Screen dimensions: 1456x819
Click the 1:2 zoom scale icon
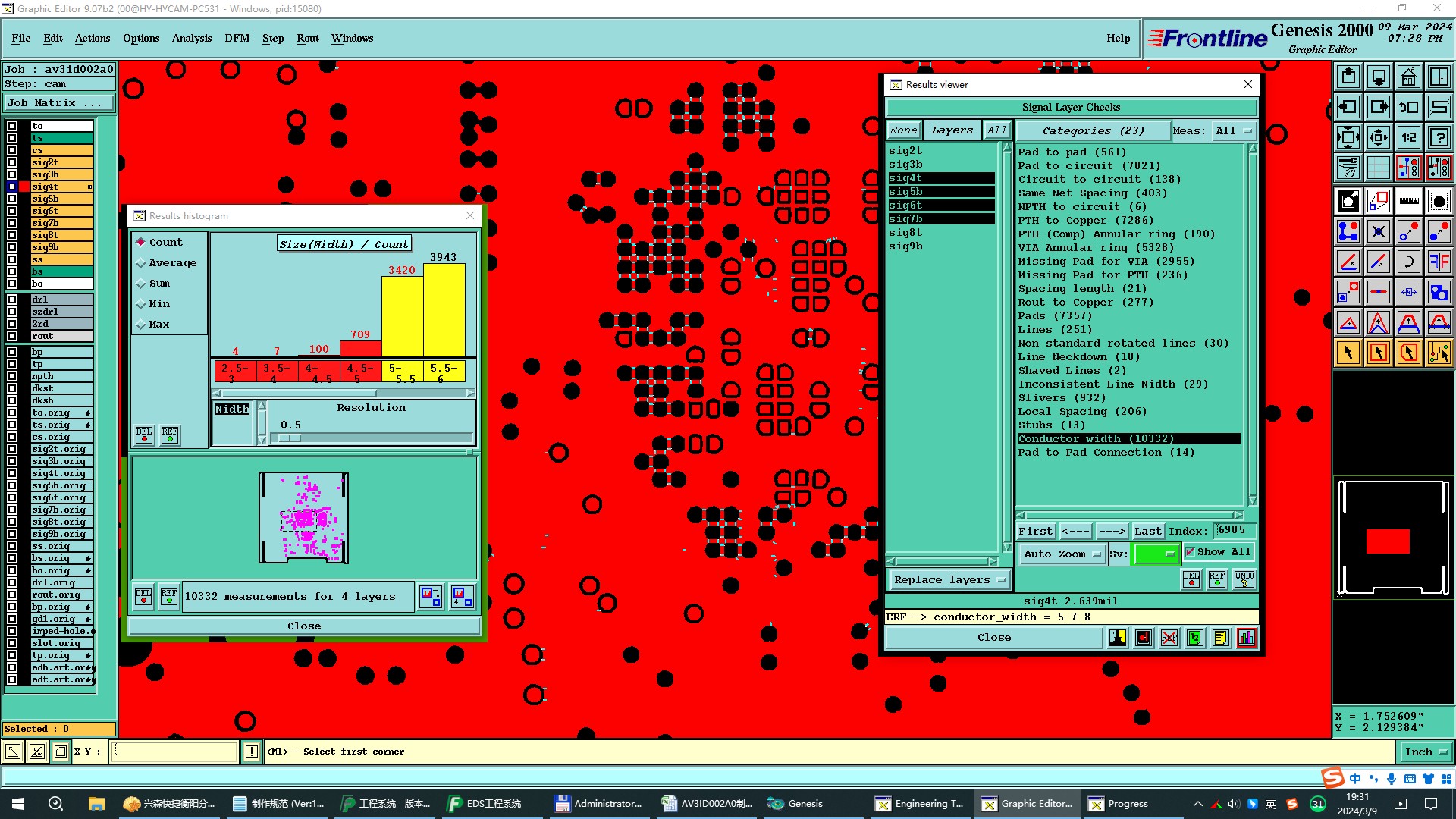tap(1408, 137)
